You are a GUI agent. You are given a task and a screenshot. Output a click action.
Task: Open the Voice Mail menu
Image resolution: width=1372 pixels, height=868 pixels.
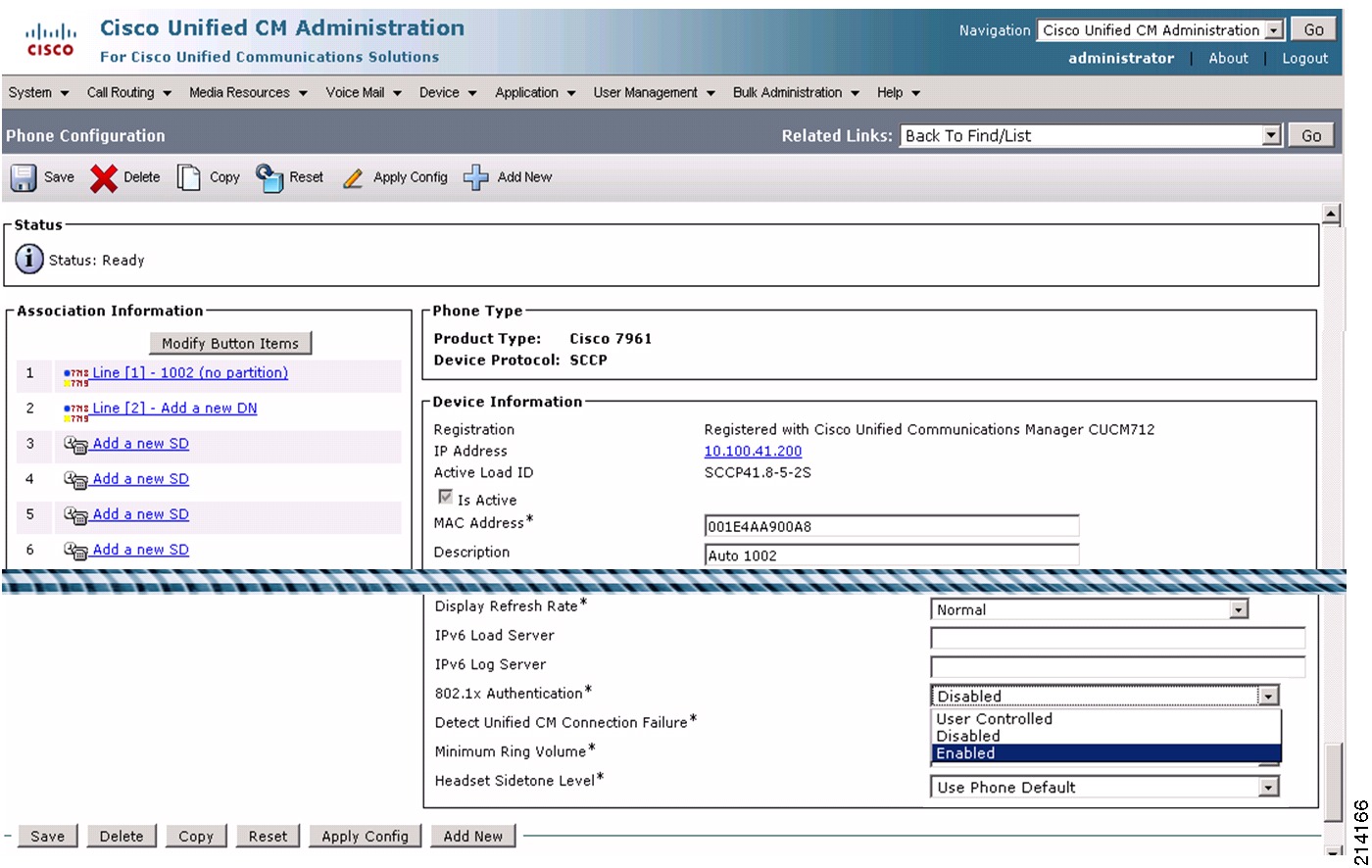364,92
